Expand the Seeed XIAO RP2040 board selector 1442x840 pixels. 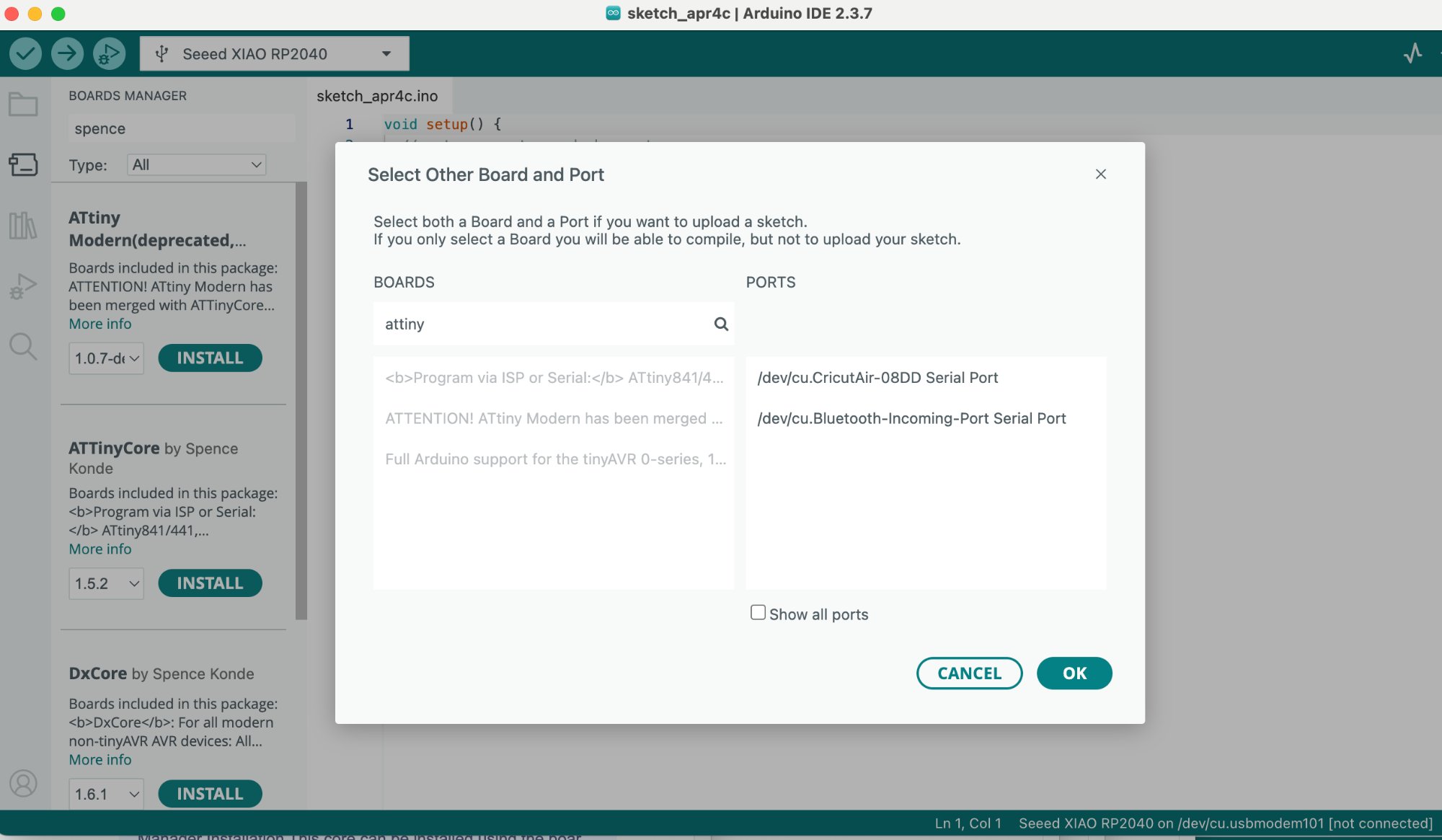click(274, 54)
